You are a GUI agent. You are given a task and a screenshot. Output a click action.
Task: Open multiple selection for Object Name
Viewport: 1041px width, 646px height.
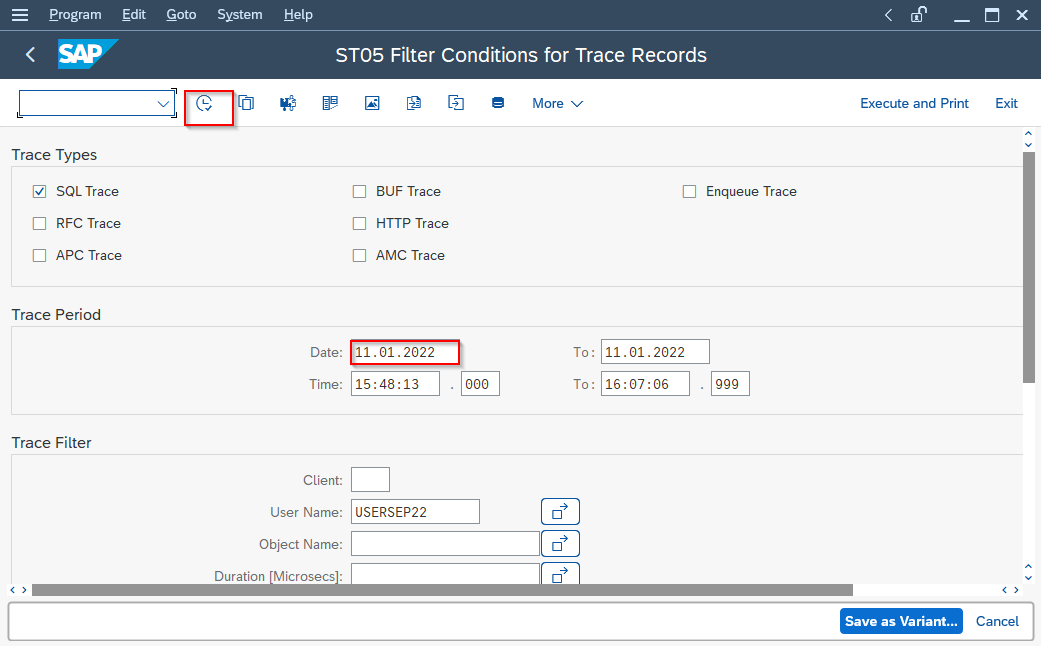(560, 544)
